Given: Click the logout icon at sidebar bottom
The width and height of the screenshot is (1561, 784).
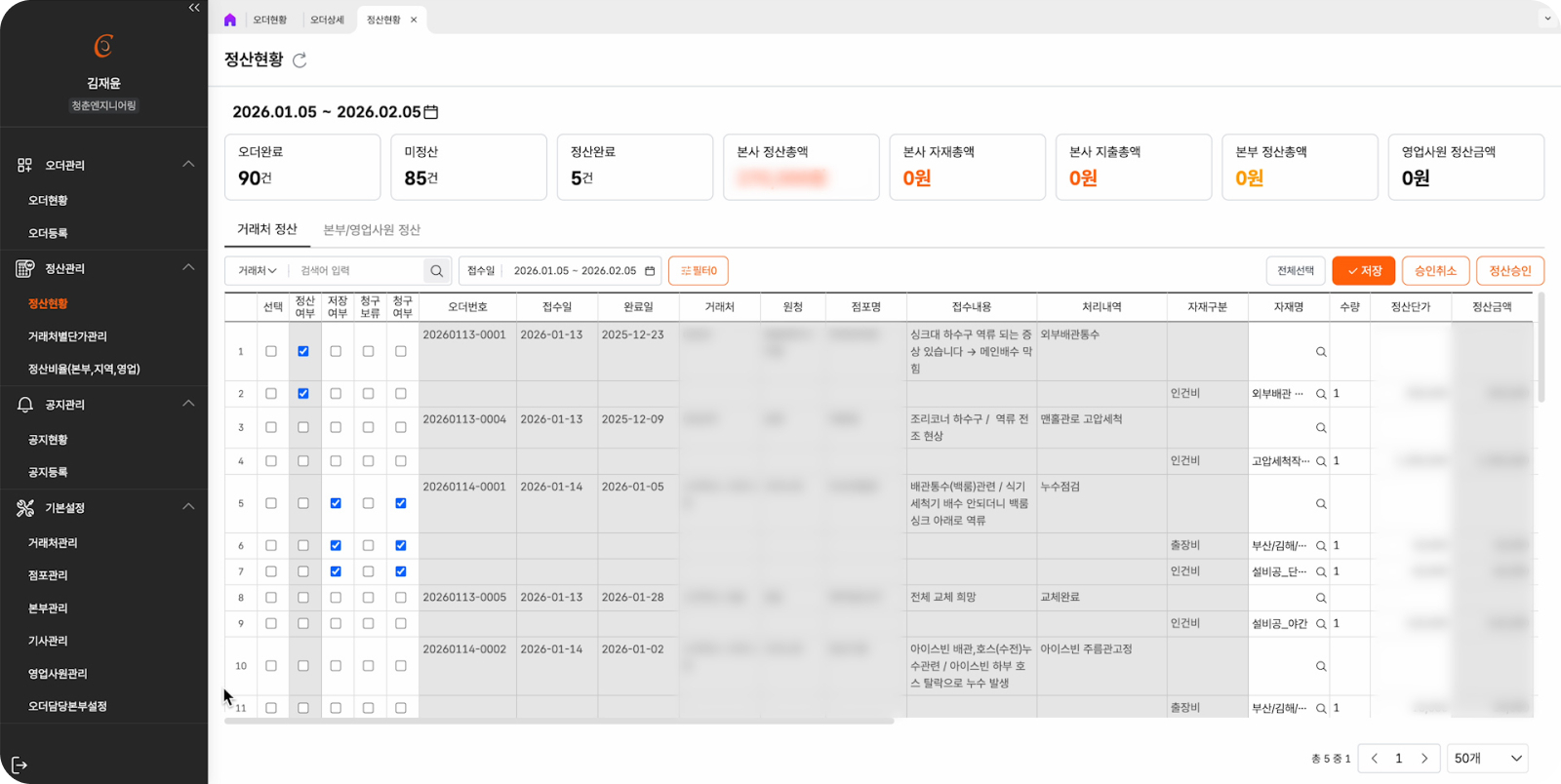Looking at the screenshot, I should pos(19,764).
